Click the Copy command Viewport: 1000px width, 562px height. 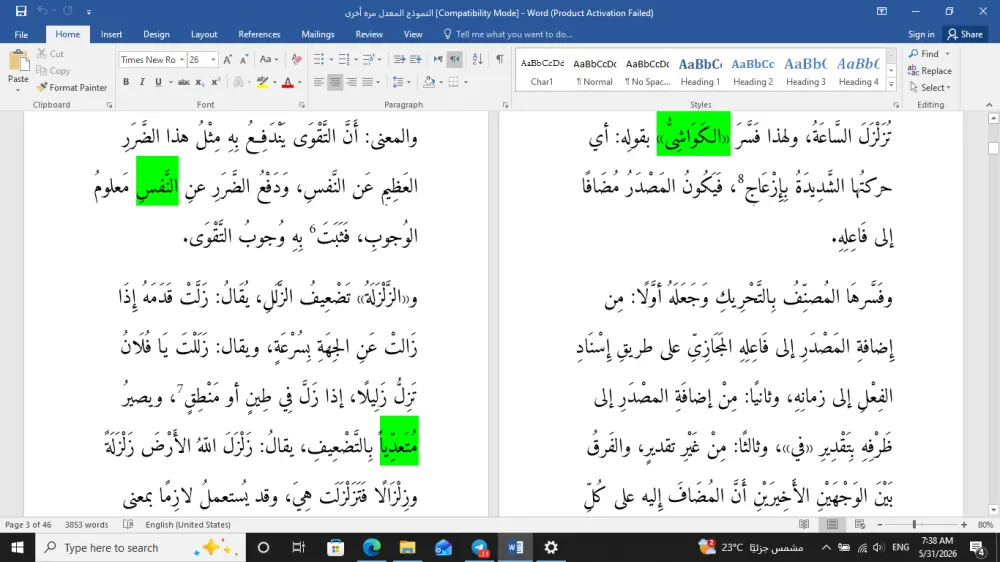(53, 71)
